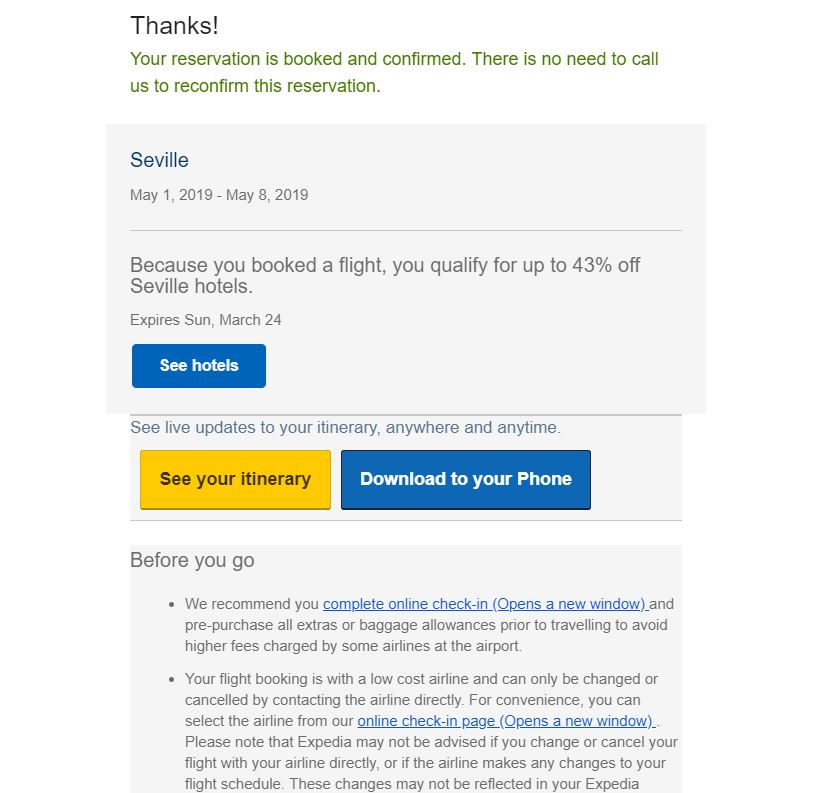Screen dimensions: 825x793
Task: Click the second bullet point marker
Action: point(173,680)
